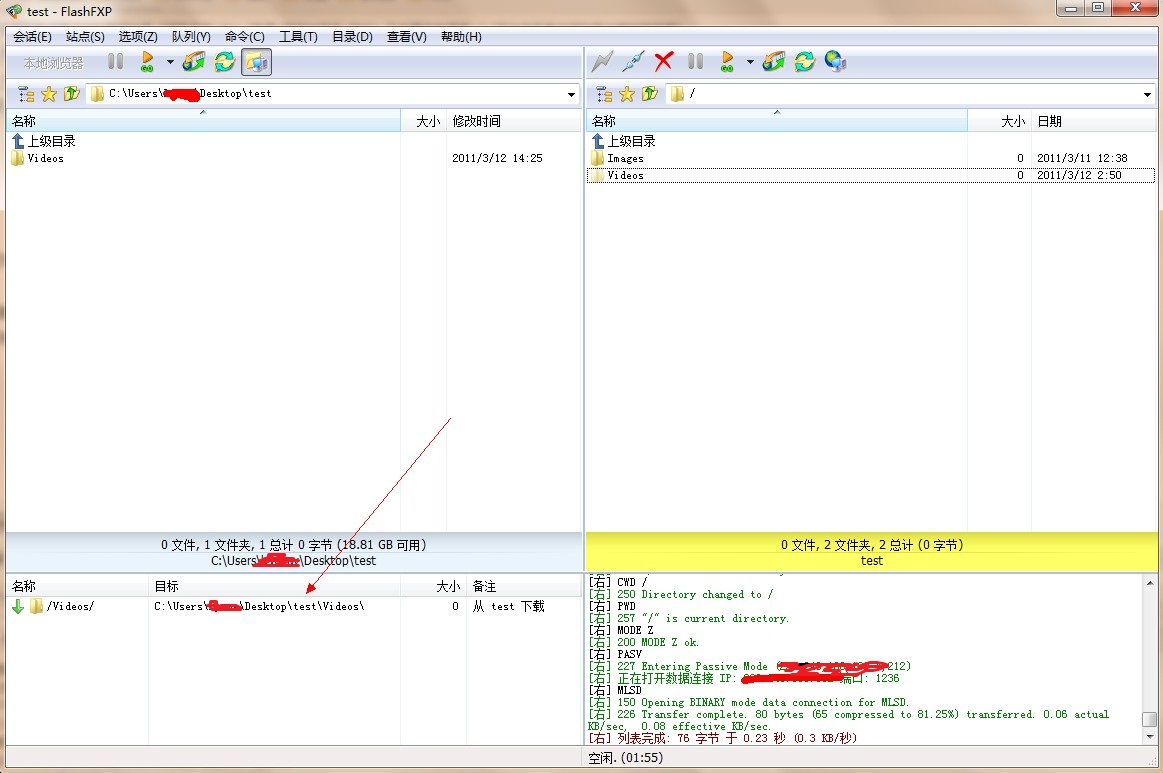Click the local pane bookmarks star icon
This screenshot has height=773, width=1163.
49,94
